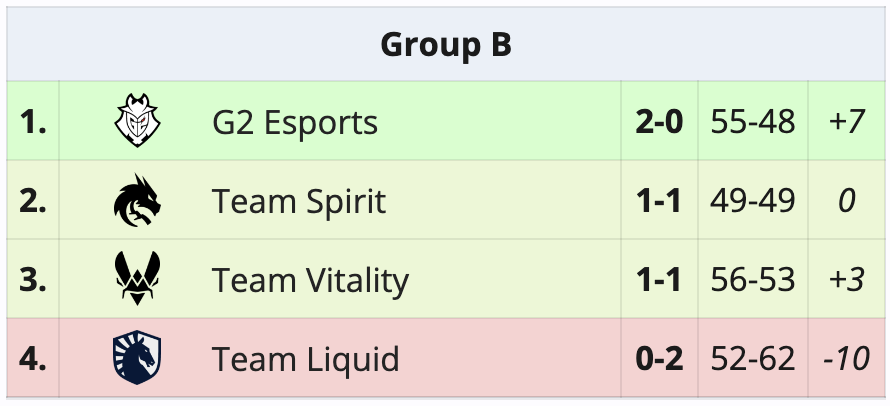The width and height of the screenshot is (890, 406).
Task: Click the +7 round difference value
Action: [846, 122]
